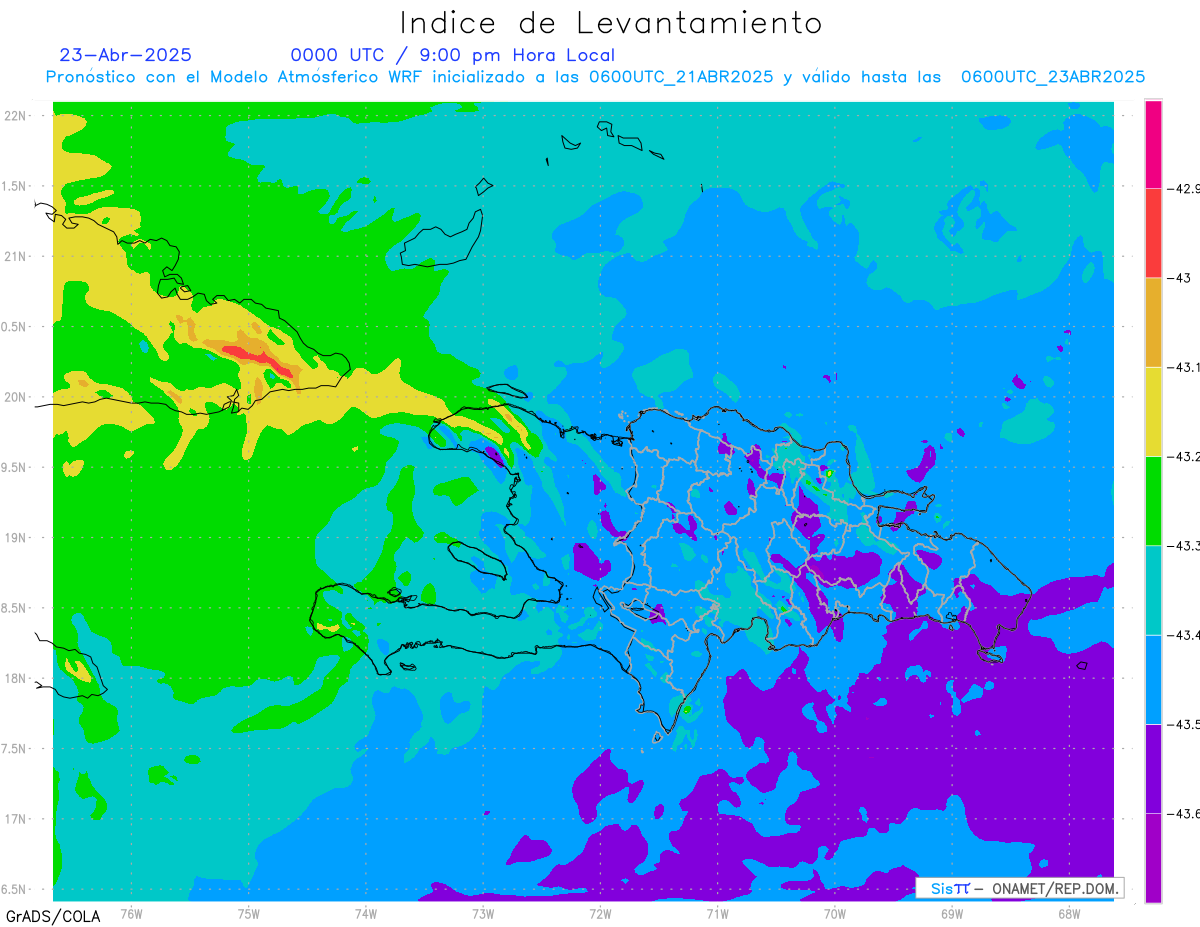Select the yellow legend swatch between -43.1 and -43.2
1200x927 pixels.
[x=1153, y=411]
